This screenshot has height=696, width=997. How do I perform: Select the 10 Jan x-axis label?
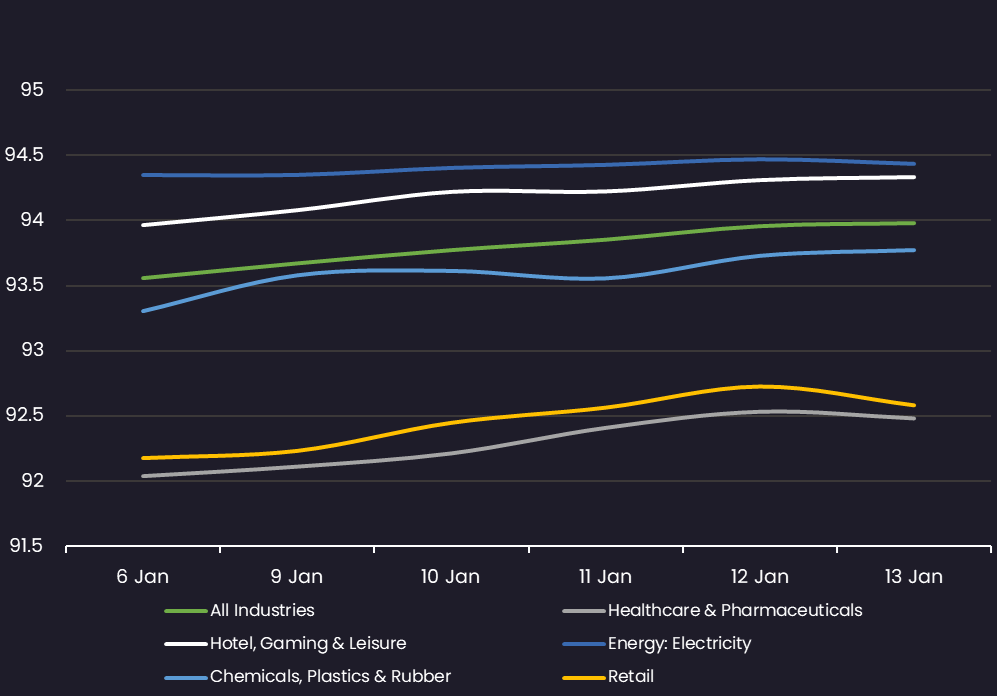pyautogui.click(x=450, y=577)
